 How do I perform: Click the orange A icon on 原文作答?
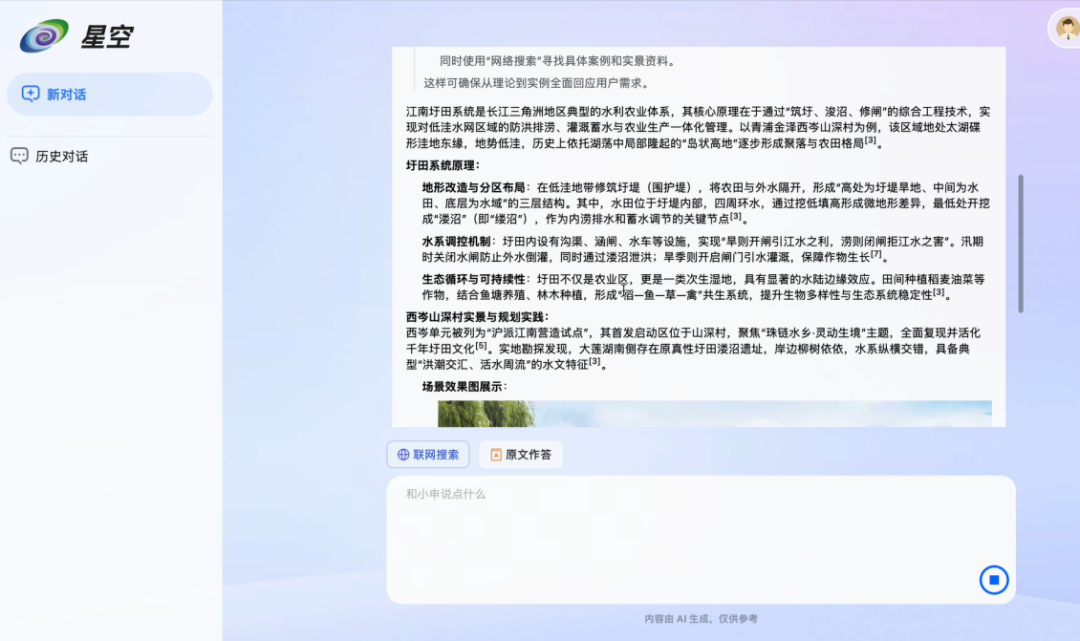point(494,454)
